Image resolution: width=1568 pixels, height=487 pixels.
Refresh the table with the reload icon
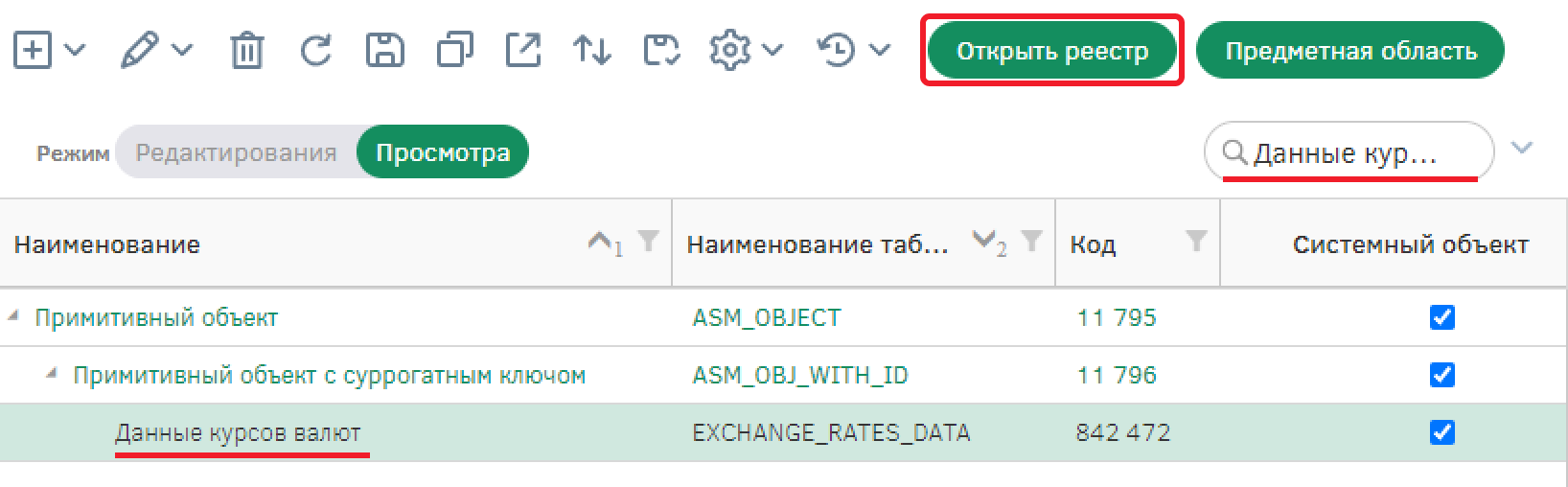coord(315,50)
